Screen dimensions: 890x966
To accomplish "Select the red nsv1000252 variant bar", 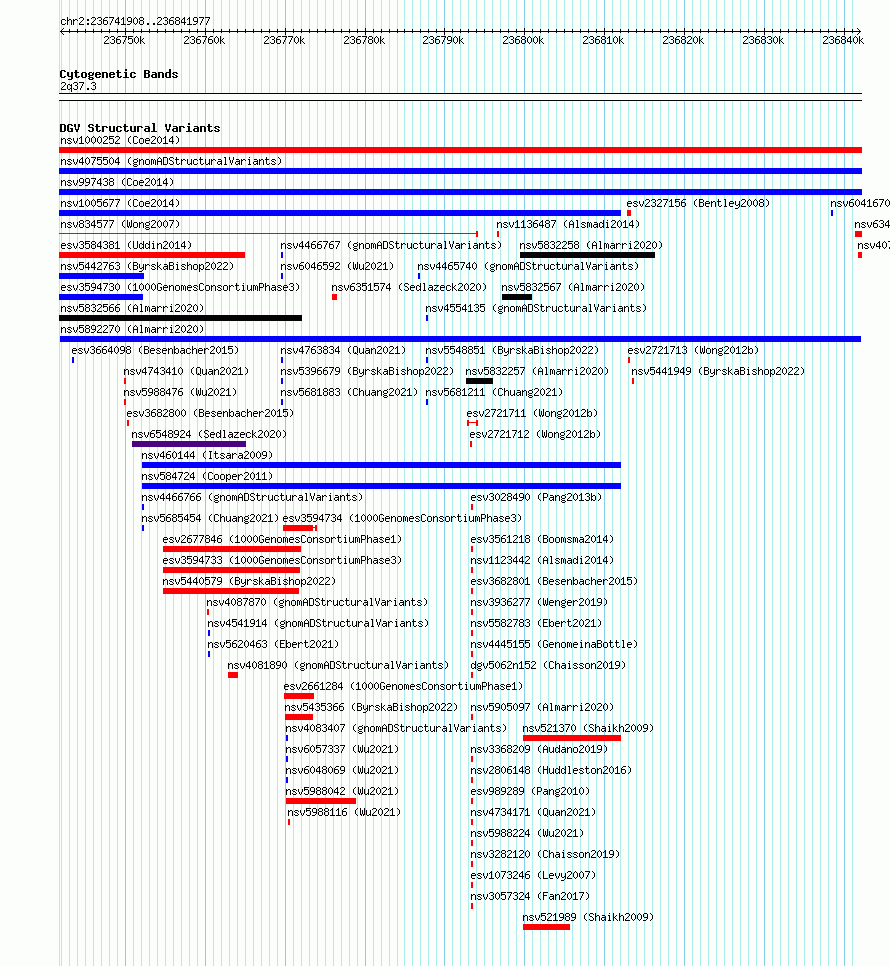I will [x=460, y=150].
